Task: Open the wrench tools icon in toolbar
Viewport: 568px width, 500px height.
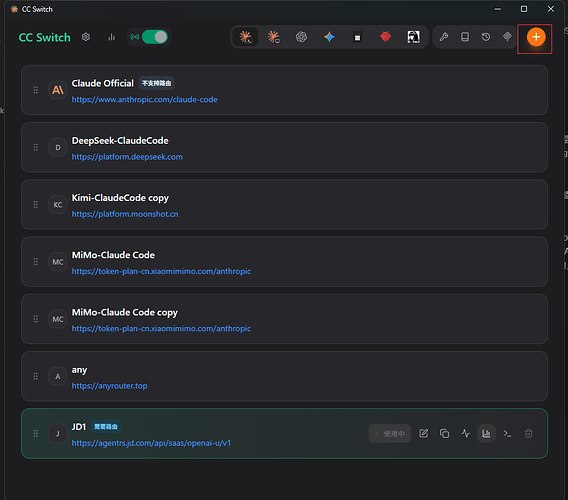Action: point(444,37)
